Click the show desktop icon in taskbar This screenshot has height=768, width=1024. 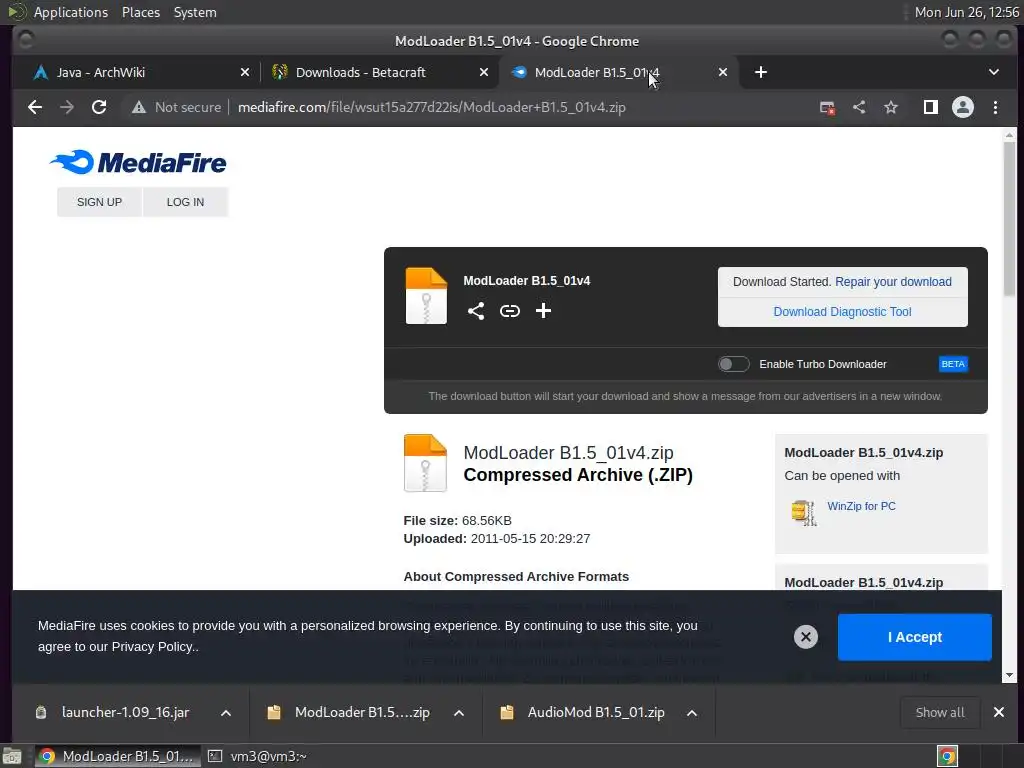(12, 756)
